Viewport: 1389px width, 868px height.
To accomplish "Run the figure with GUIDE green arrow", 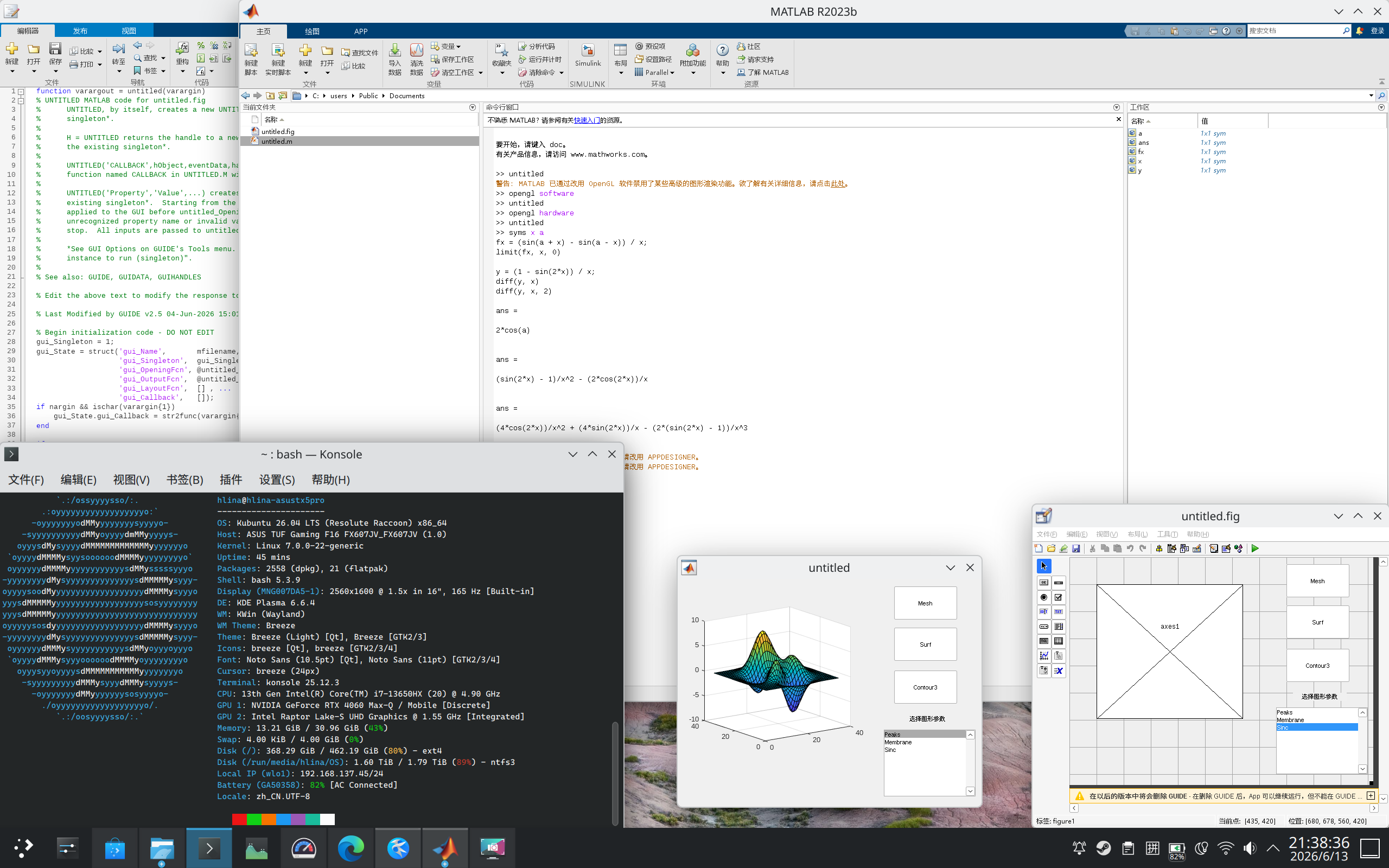I will pos(1256,548).
